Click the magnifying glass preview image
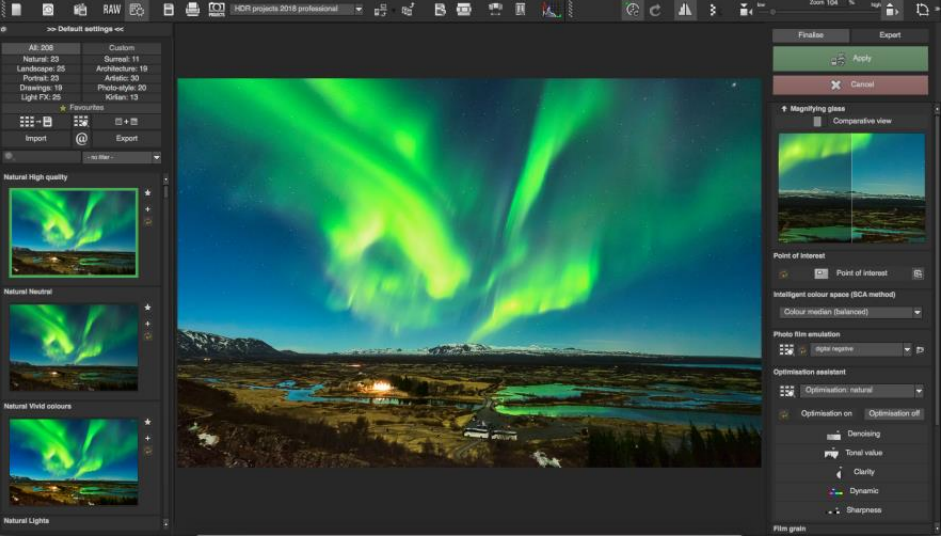The image size is (941, 536). (x=852, y=188)
